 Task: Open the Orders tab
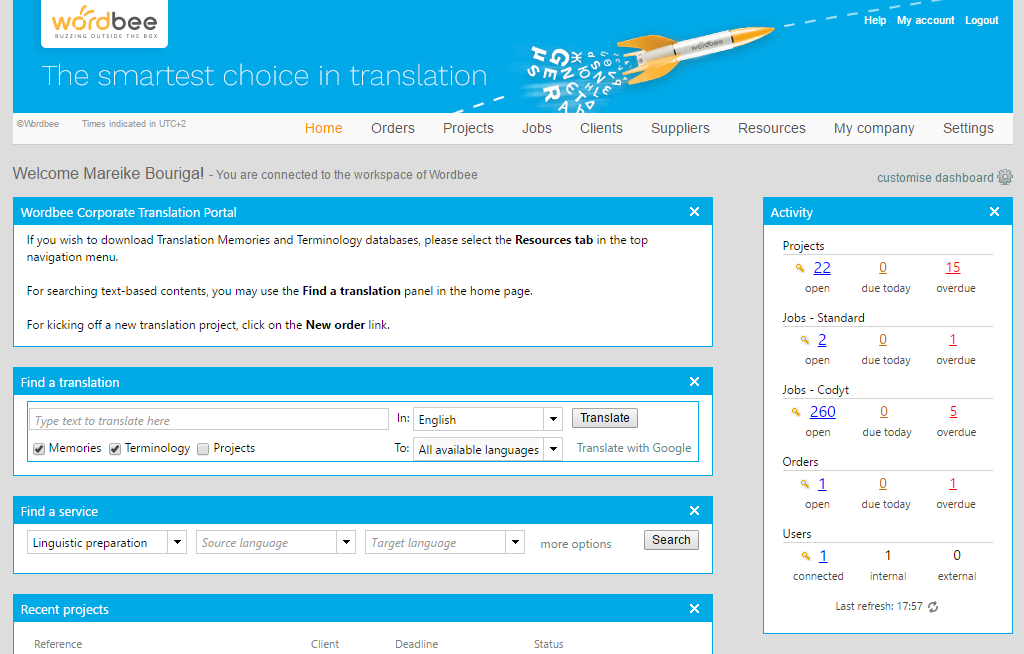coord(392,128)
